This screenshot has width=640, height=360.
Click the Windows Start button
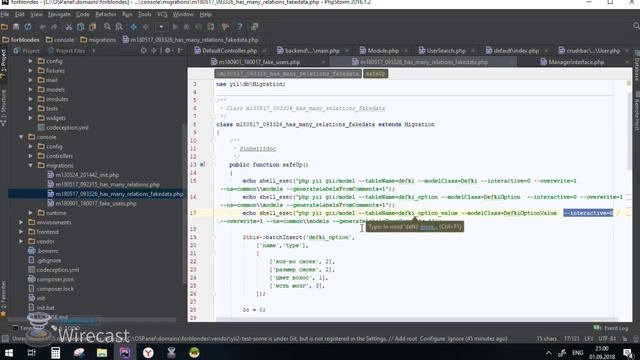[x=8, y=353]
